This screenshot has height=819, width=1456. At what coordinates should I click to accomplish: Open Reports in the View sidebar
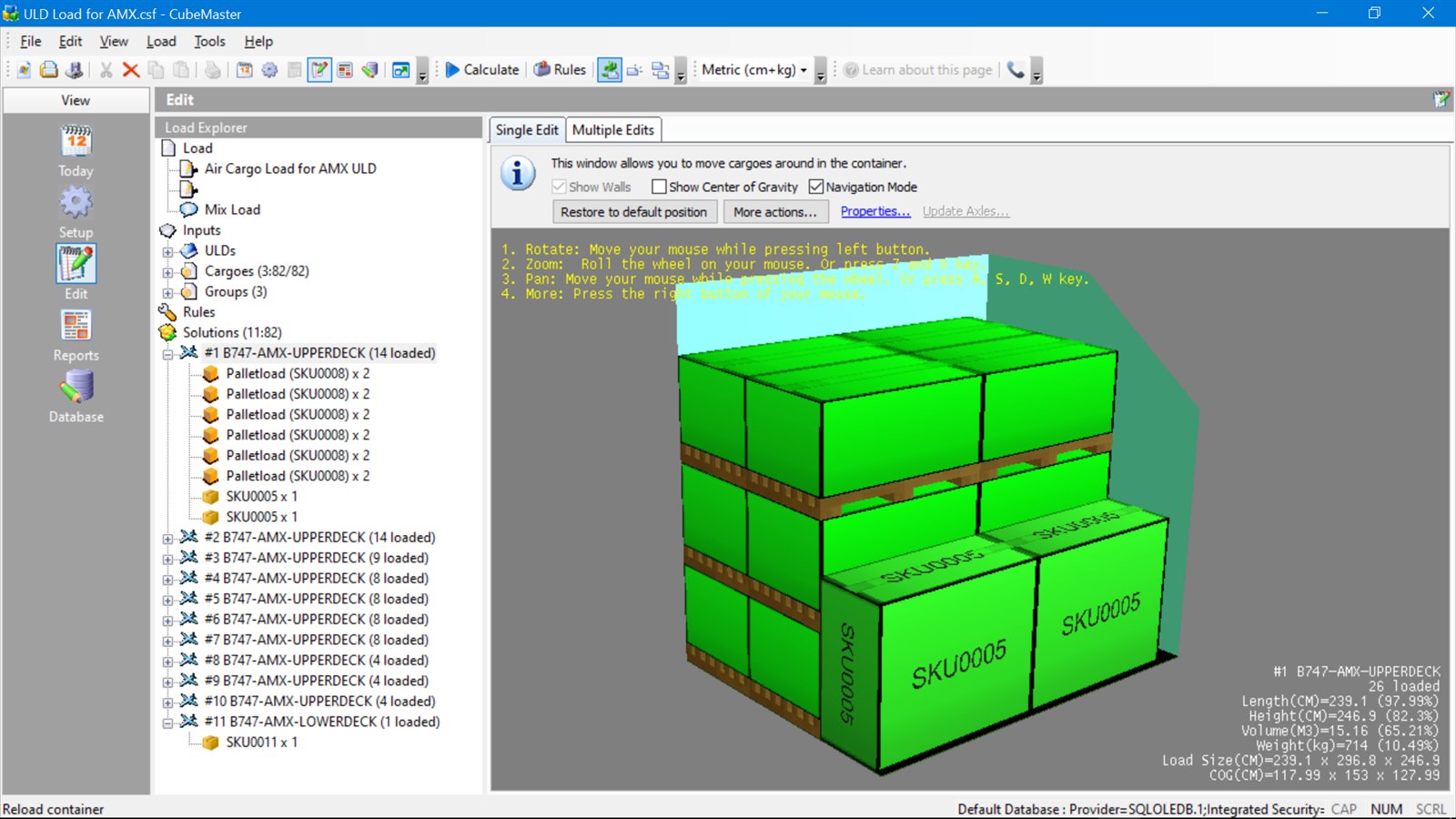[76, 336]
